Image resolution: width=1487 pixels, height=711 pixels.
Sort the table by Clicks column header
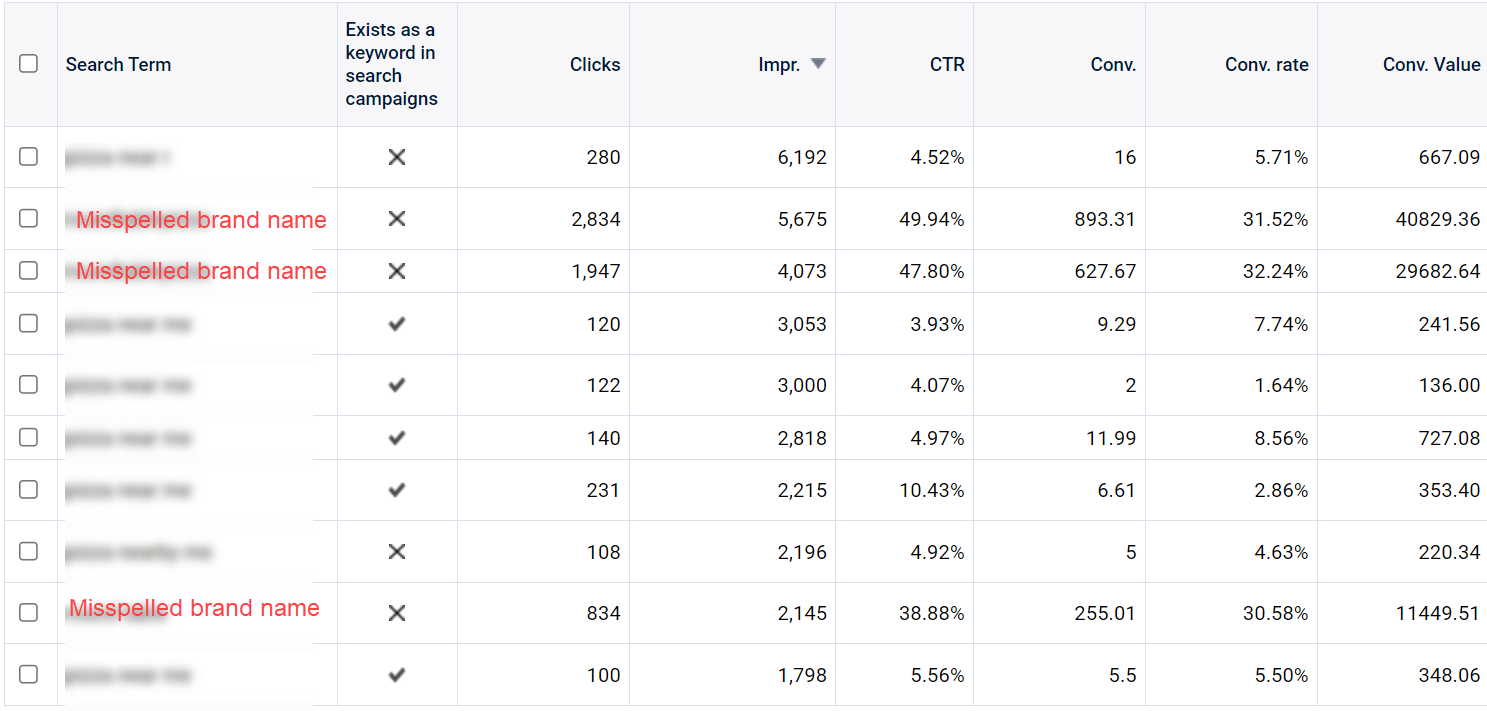[x=595, y=65]
